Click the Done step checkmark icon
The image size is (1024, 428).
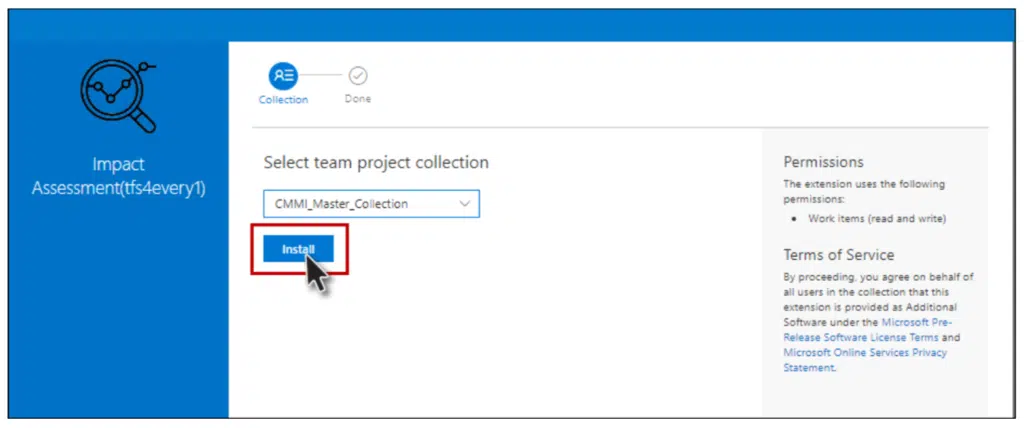tap(358, 75)
